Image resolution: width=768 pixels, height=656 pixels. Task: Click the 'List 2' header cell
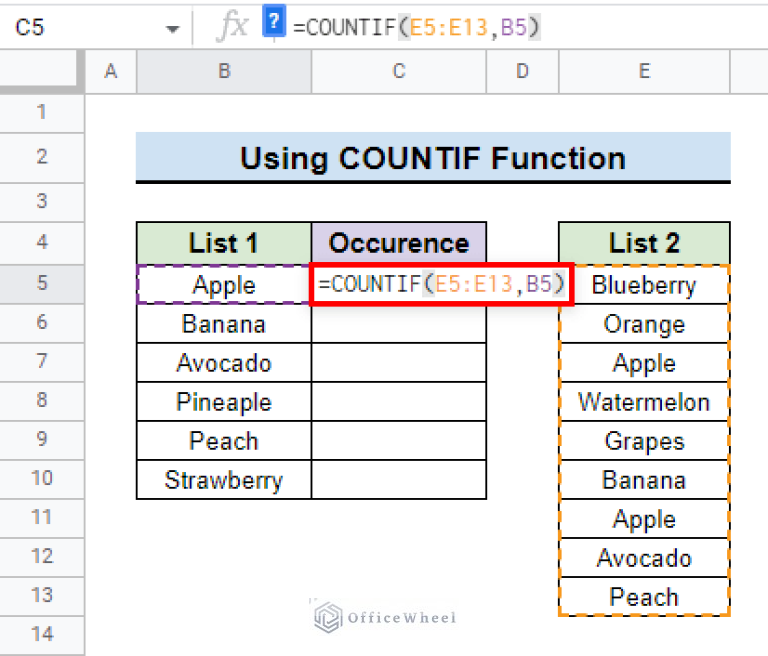pyautogui.click(x=644, y=243)
